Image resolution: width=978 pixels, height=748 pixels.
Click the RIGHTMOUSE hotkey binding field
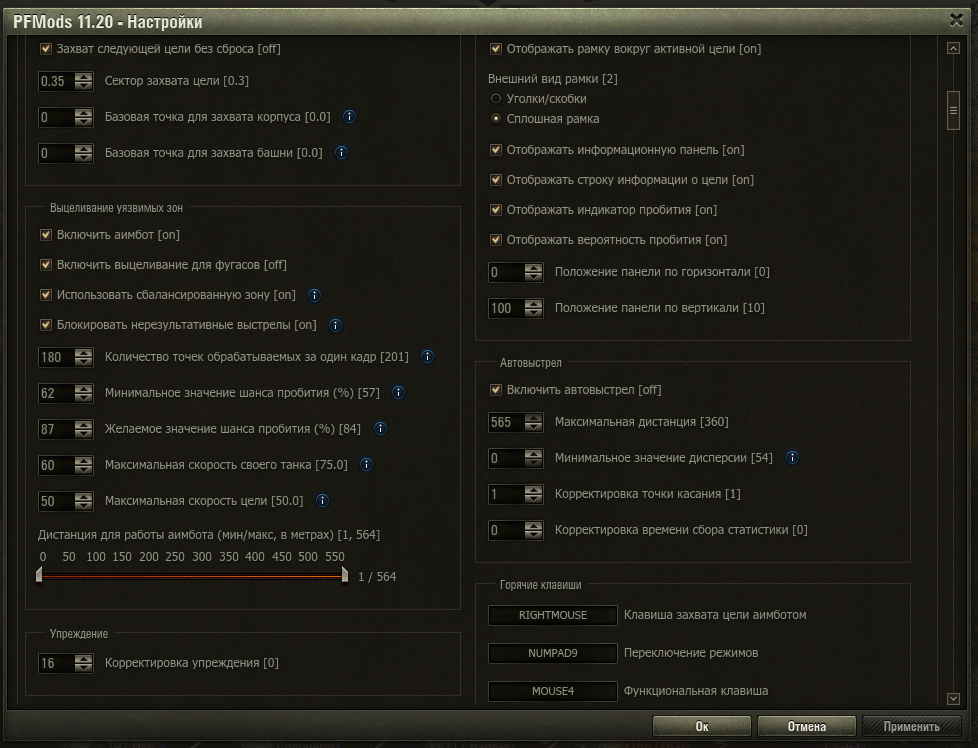click(552, 615)
